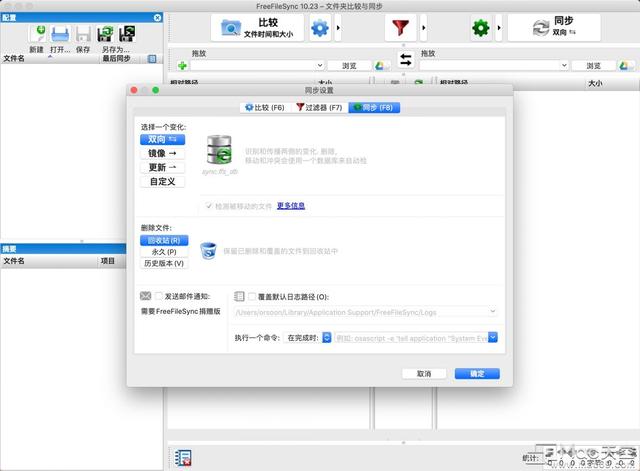Open 更多信息 link
The width and height of the screenshot is (640, 471).
pos(291,206)
